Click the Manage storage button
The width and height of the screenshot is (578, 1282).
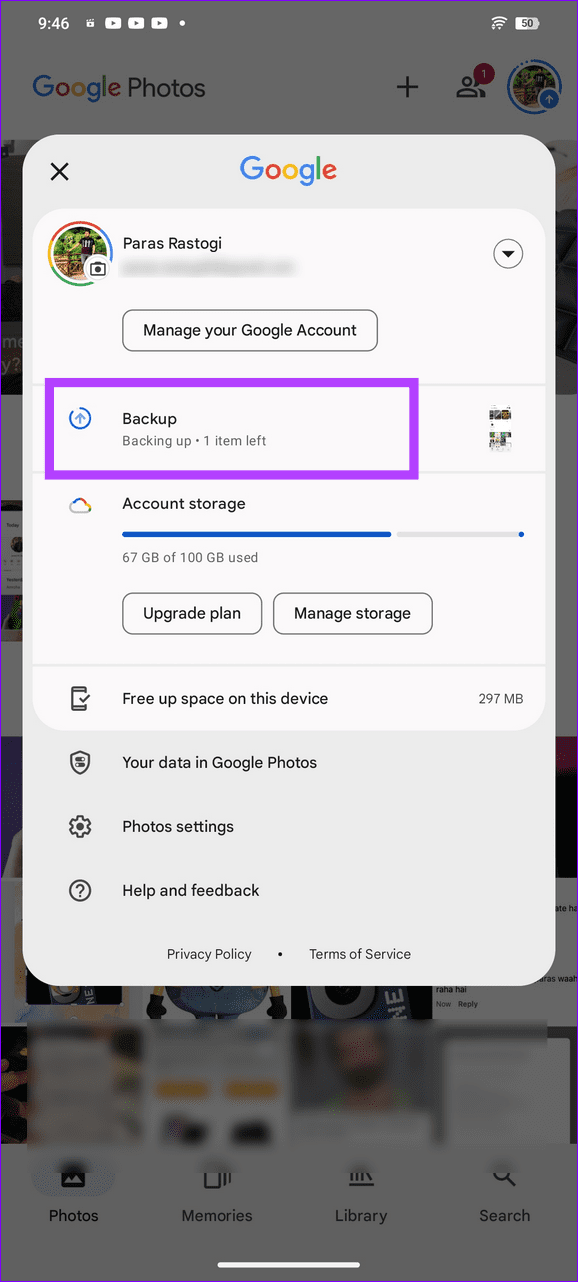pyautogui.click(x=352, y=614)
